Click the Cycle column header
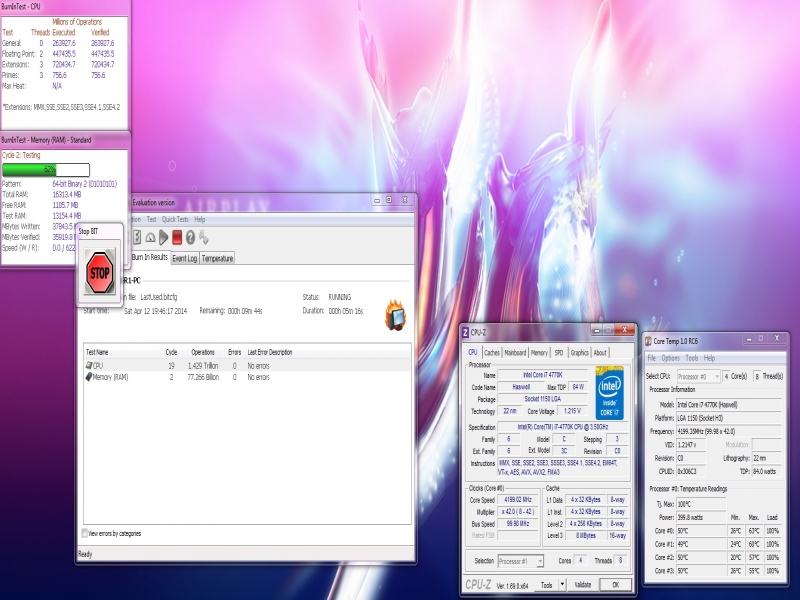This screenshot has height=600, width=800. point(171,352)
